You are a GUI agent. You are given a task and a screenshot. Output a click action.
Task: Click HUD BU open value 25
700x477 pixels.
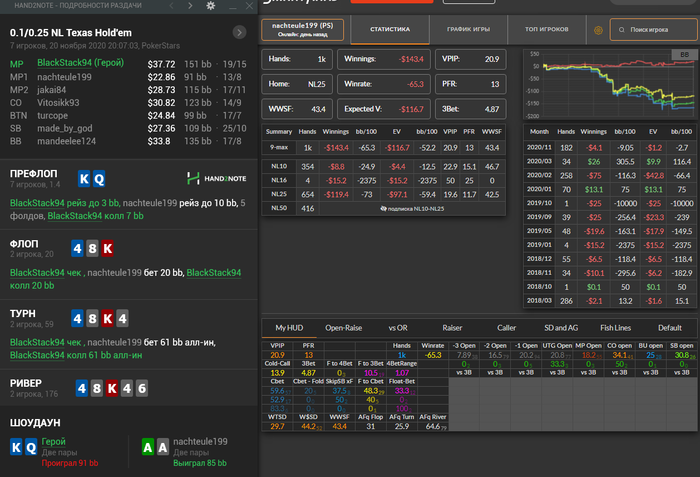pyautogui.click(x=651, y=355)
